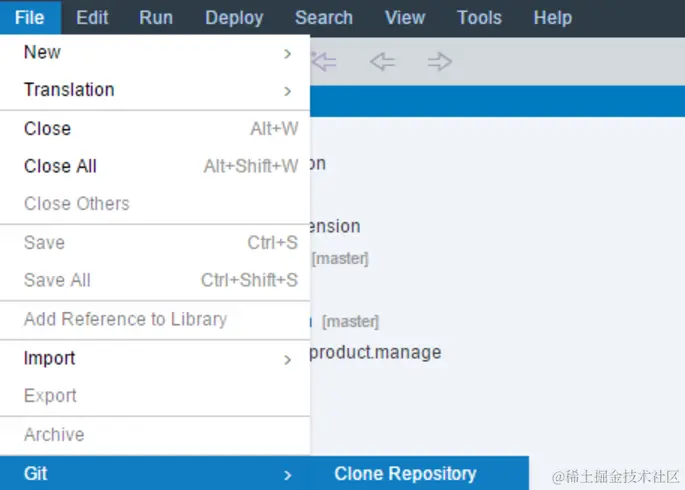Open the Tools menu
Viewport: 685px width, 490px height.
click(x=479, y=18)
